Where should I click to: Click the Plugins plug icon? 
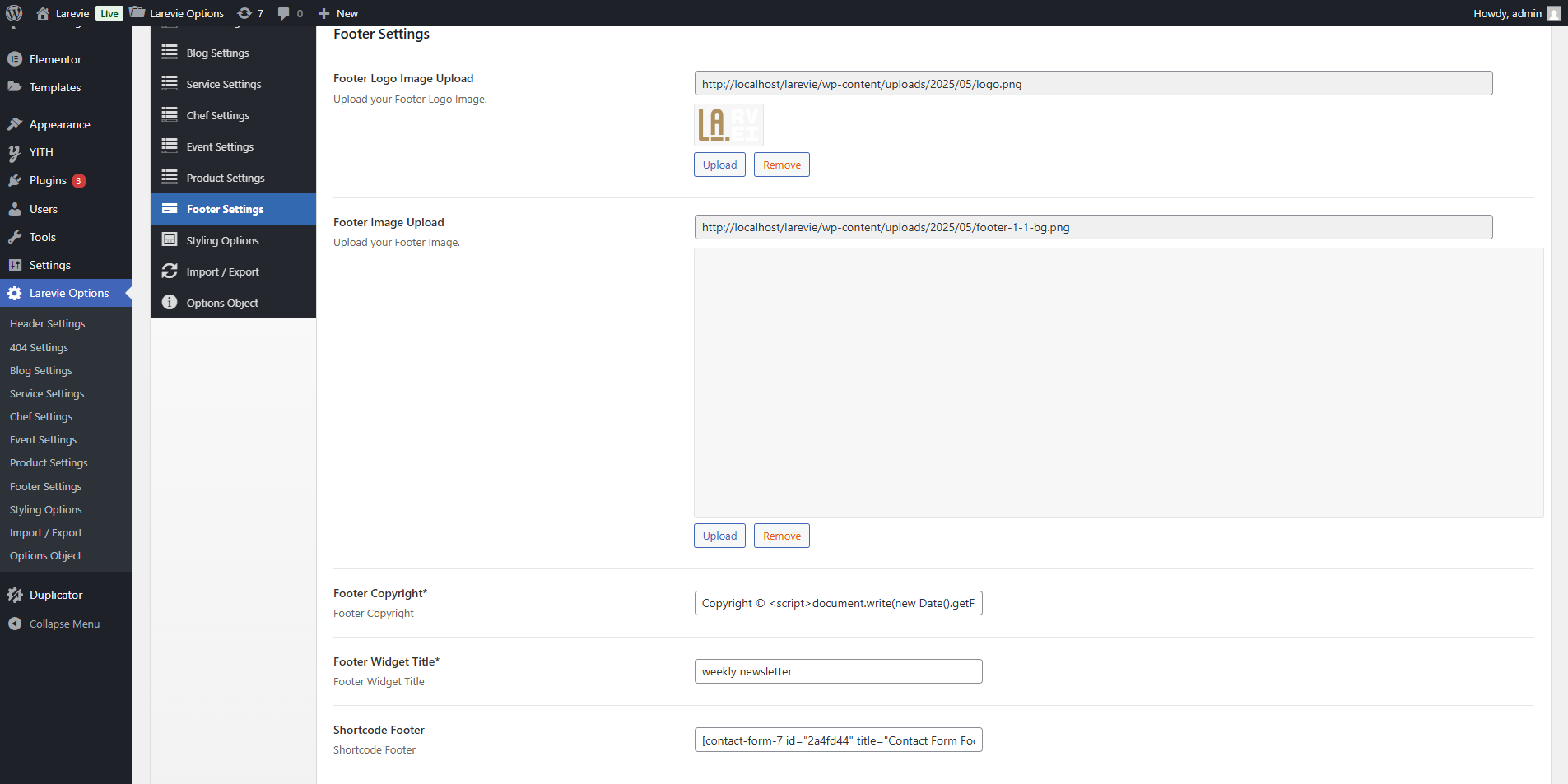pyautogui.click(x=15, y=180)
